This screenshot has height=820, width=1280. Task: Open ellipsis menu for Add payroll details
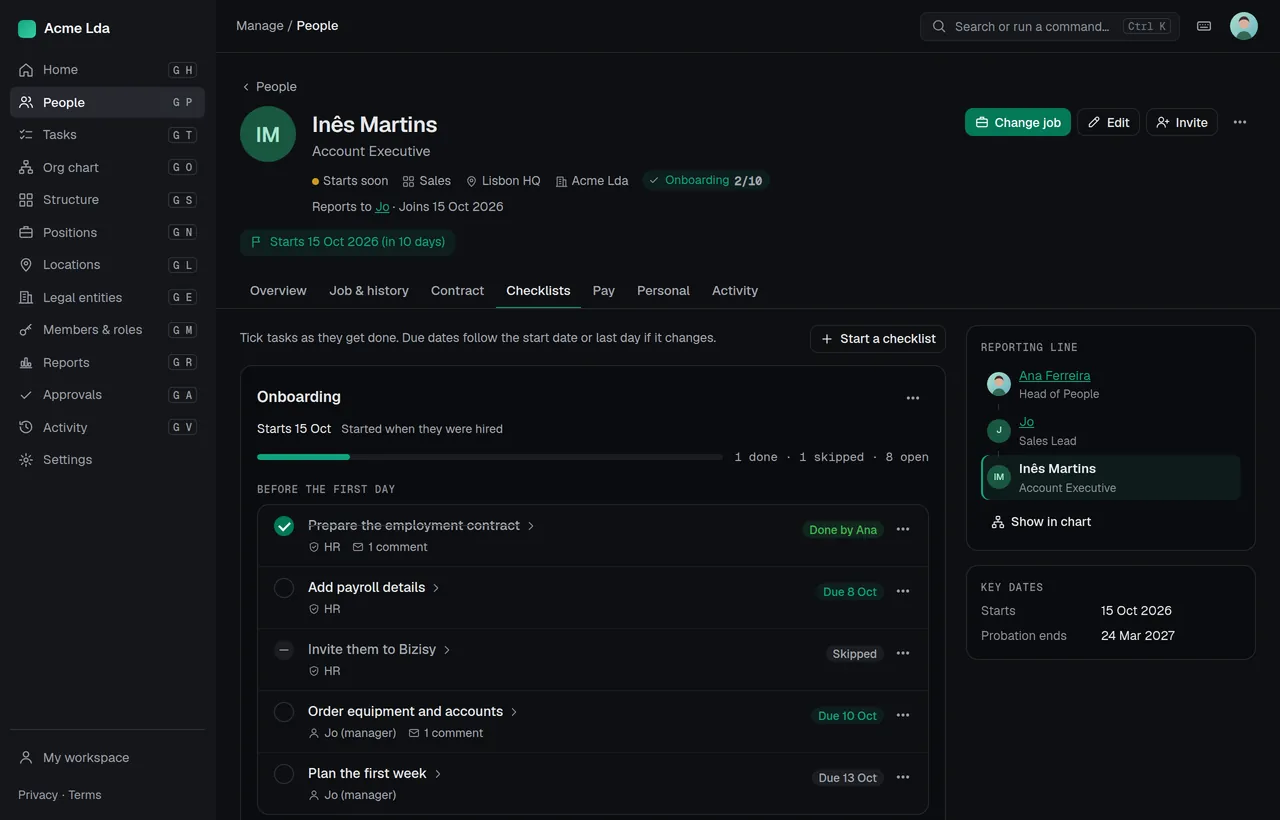903,591
